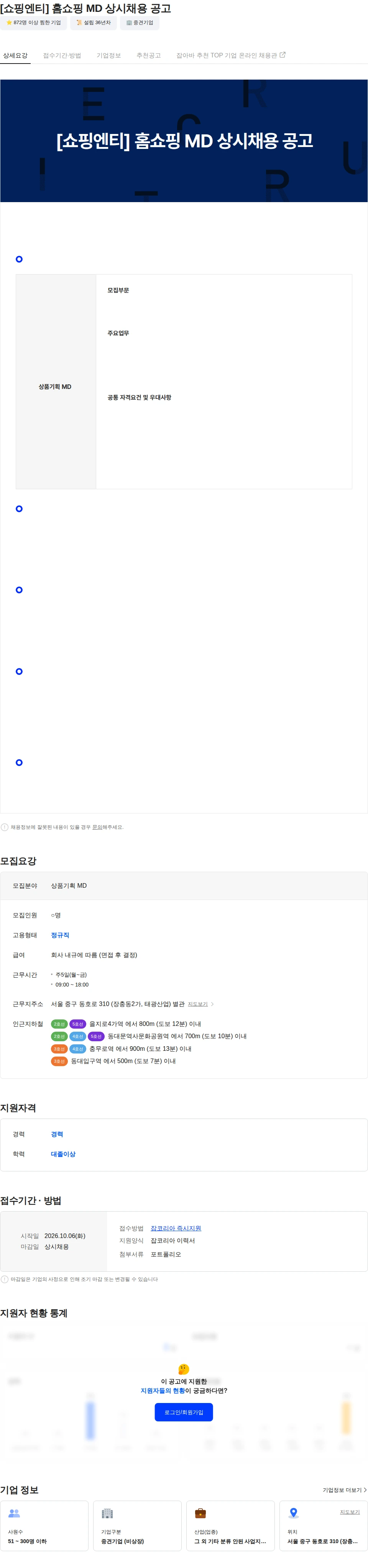Open the 기업정보 tab
Viewport: 368px width, 1568px height.
(x=109, y=56)
